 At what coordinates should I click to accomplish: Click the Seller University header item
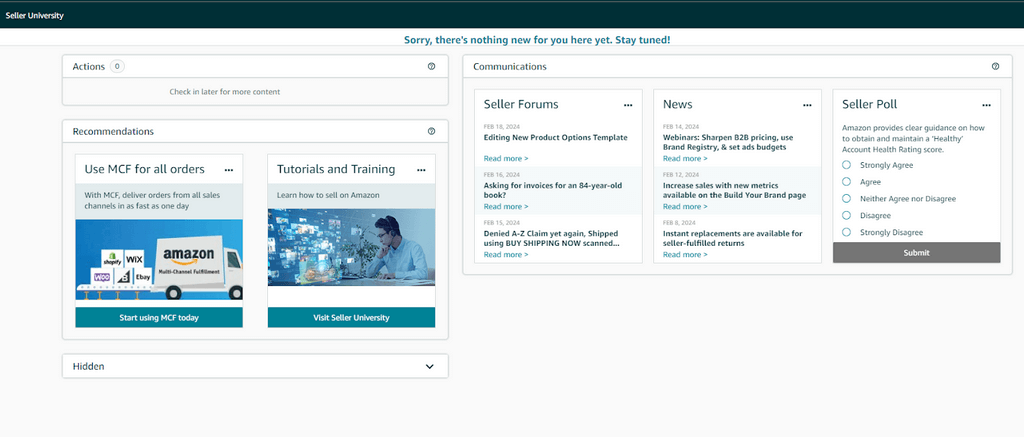(35, 15)
